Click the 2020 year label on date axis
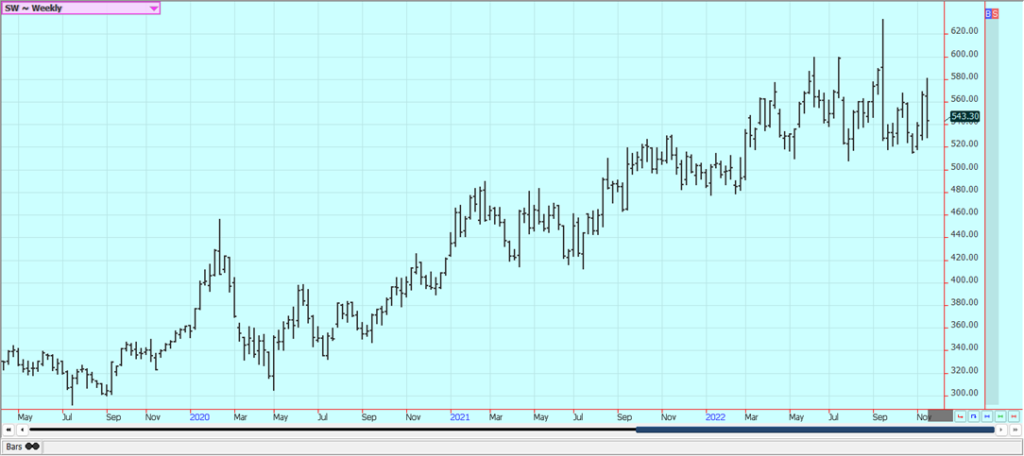 (200, 416)
